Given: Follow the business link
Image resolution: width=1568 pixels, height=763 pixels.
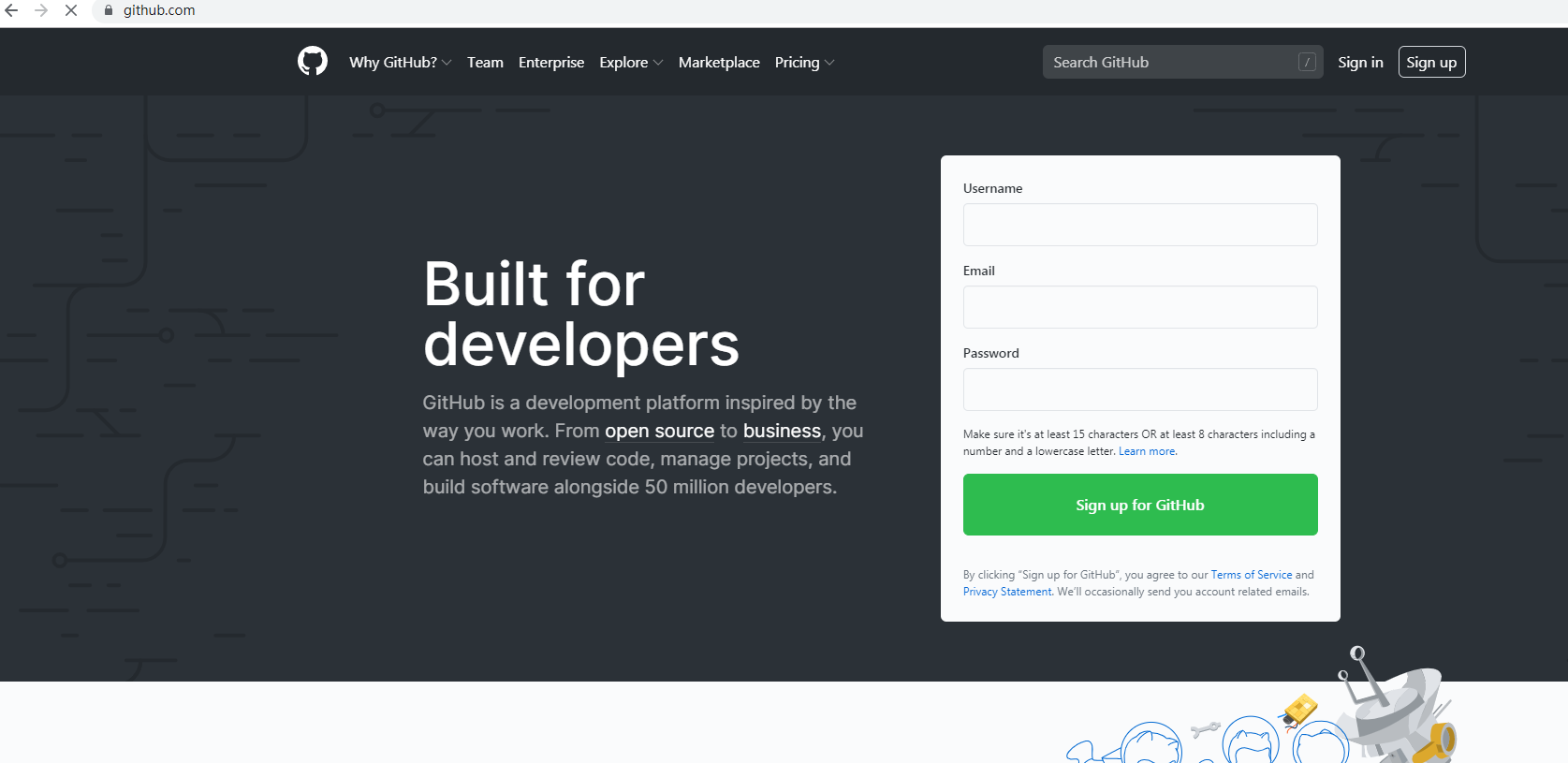Looking at the screenshot, I should click(782, 431).
